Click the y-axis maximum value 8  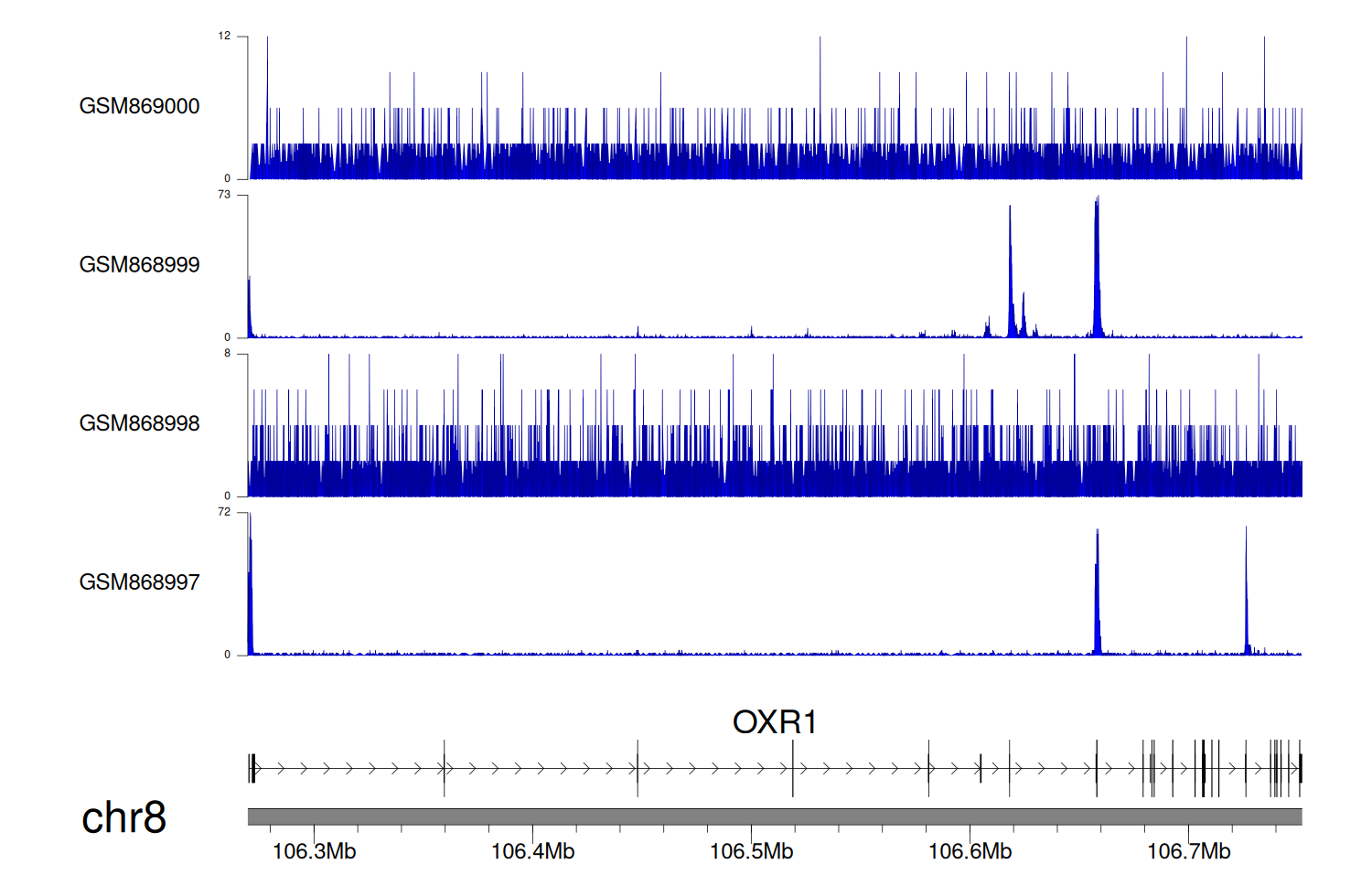tap(227, 354)
